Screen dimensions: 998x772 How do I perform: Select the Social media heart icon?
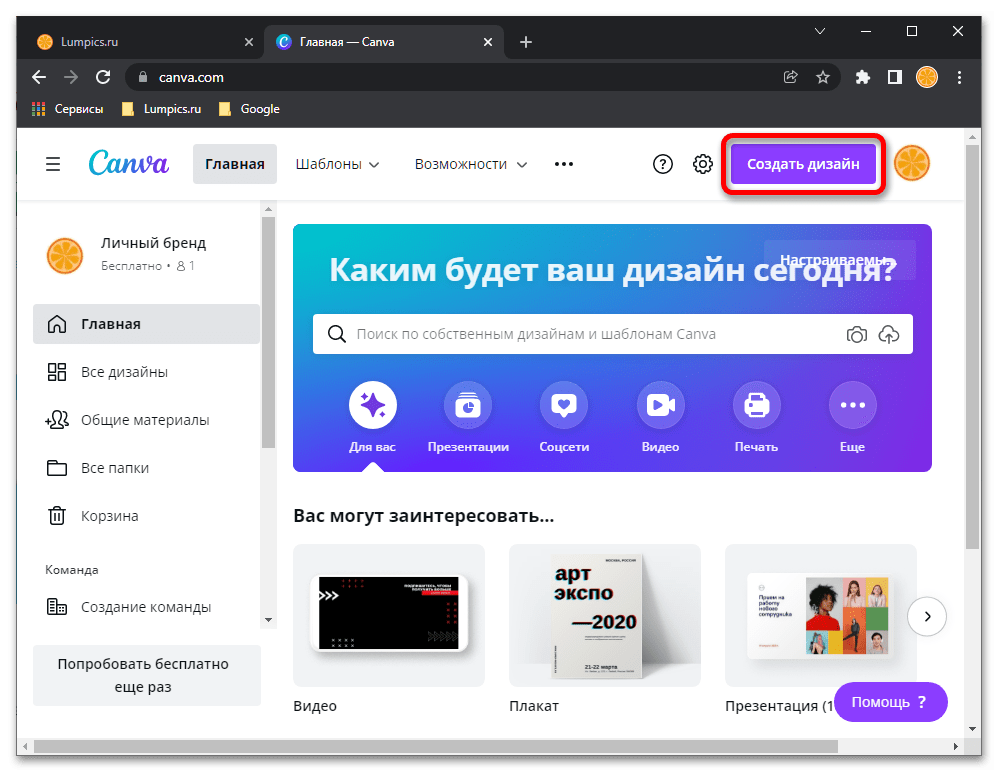pyautogui.click(x=564, y=406)
